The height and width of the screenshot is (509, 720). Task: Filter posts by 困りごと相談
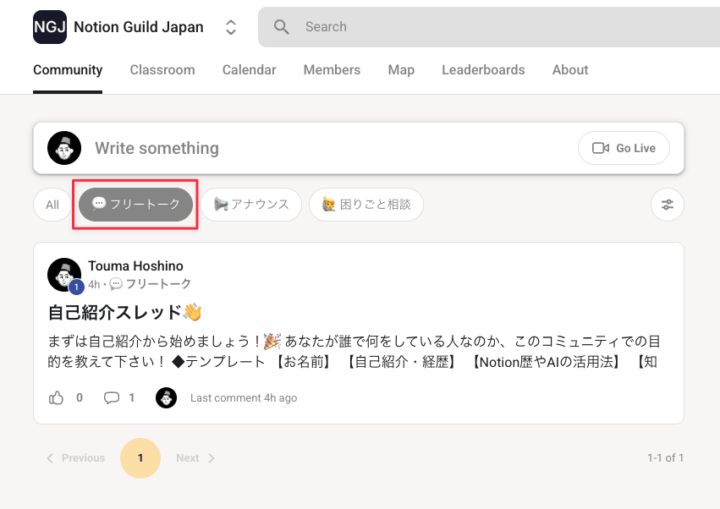click(x=366, y=204)
